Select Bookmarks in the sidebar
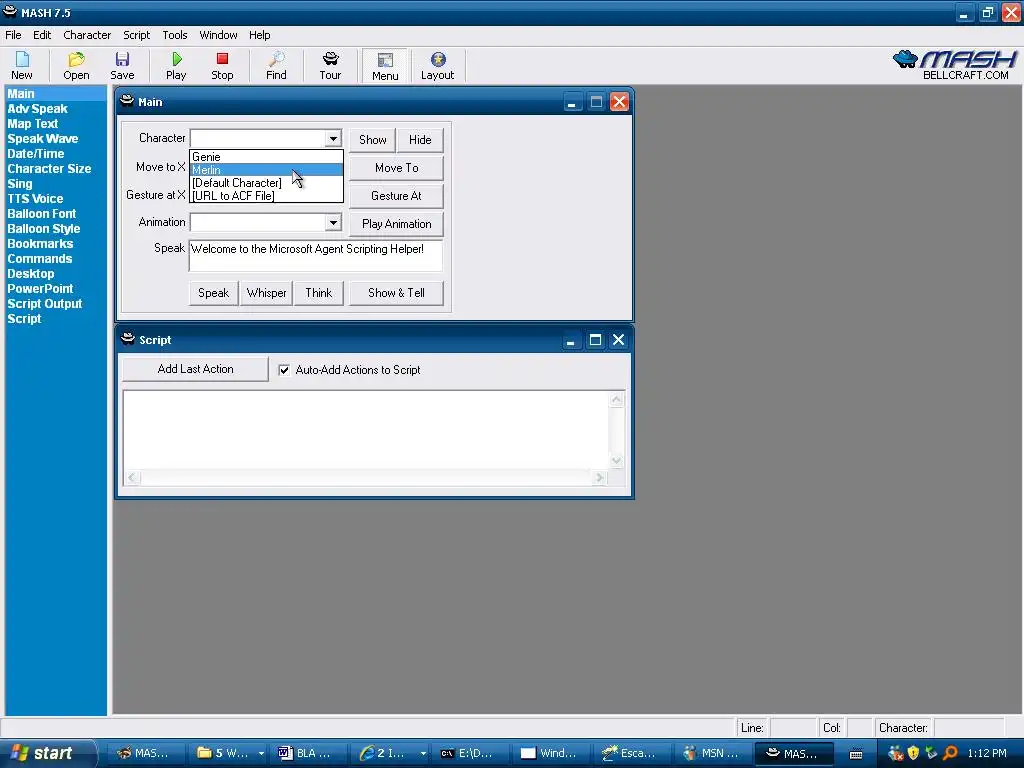The width and height of the screenshot is (1024, 768). pyautogui.click(x=40, y=244)
